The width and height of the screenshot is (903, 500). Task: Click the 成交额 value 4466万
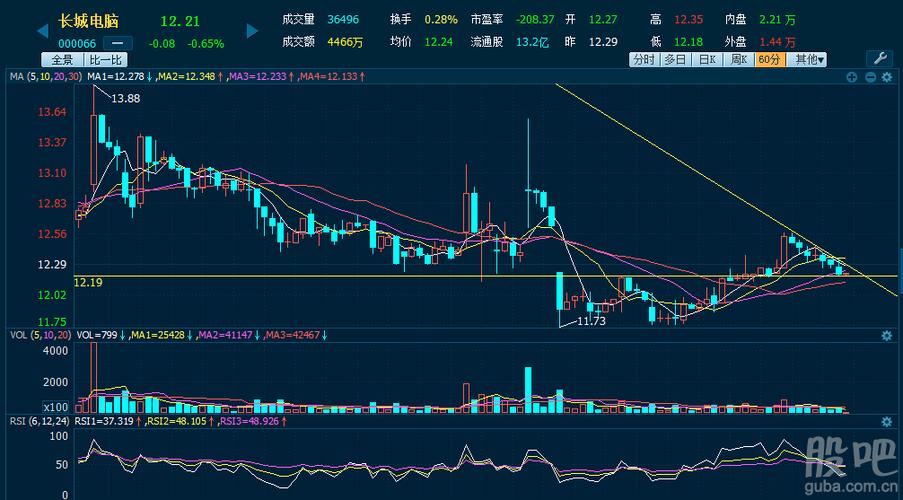[x=345, y=42]
